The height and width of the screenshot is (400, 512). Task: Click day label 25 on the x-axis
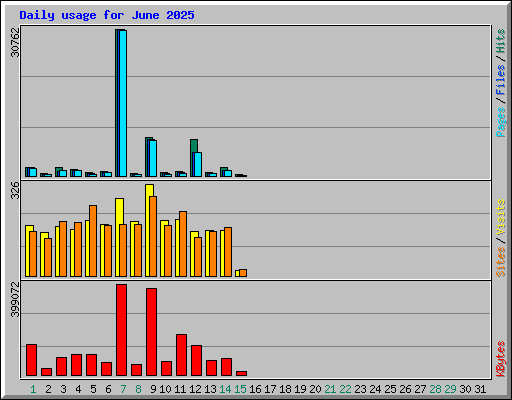pos(390,389)
